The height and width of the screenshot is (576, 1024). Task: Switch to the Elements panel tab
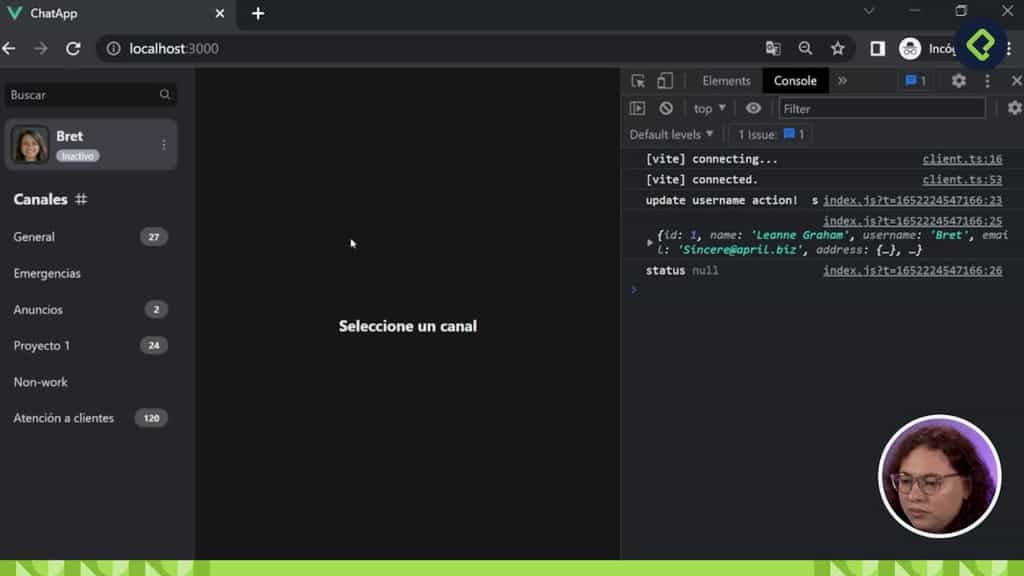click(x=725, y=80)
